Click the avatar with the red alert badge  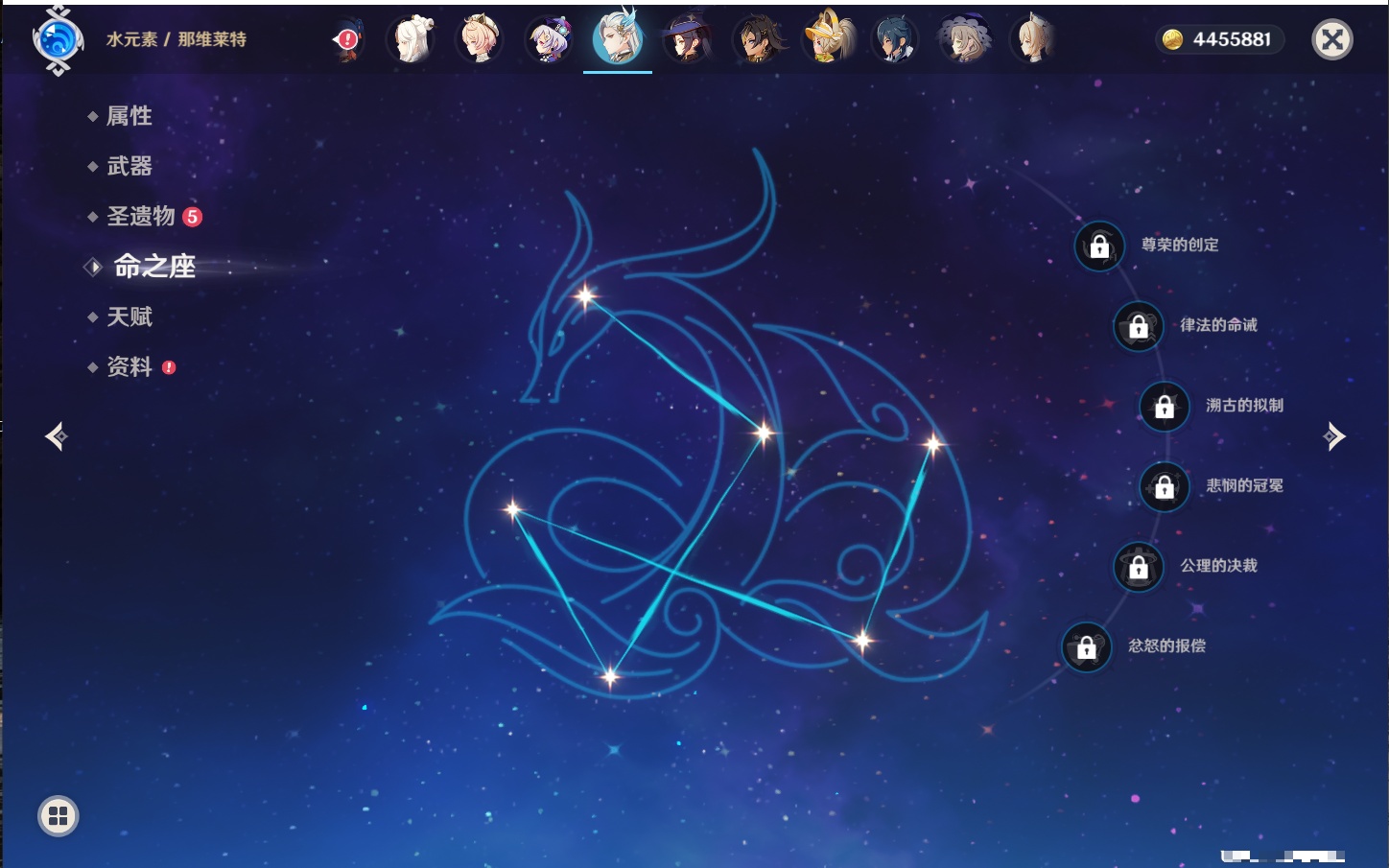346,40
